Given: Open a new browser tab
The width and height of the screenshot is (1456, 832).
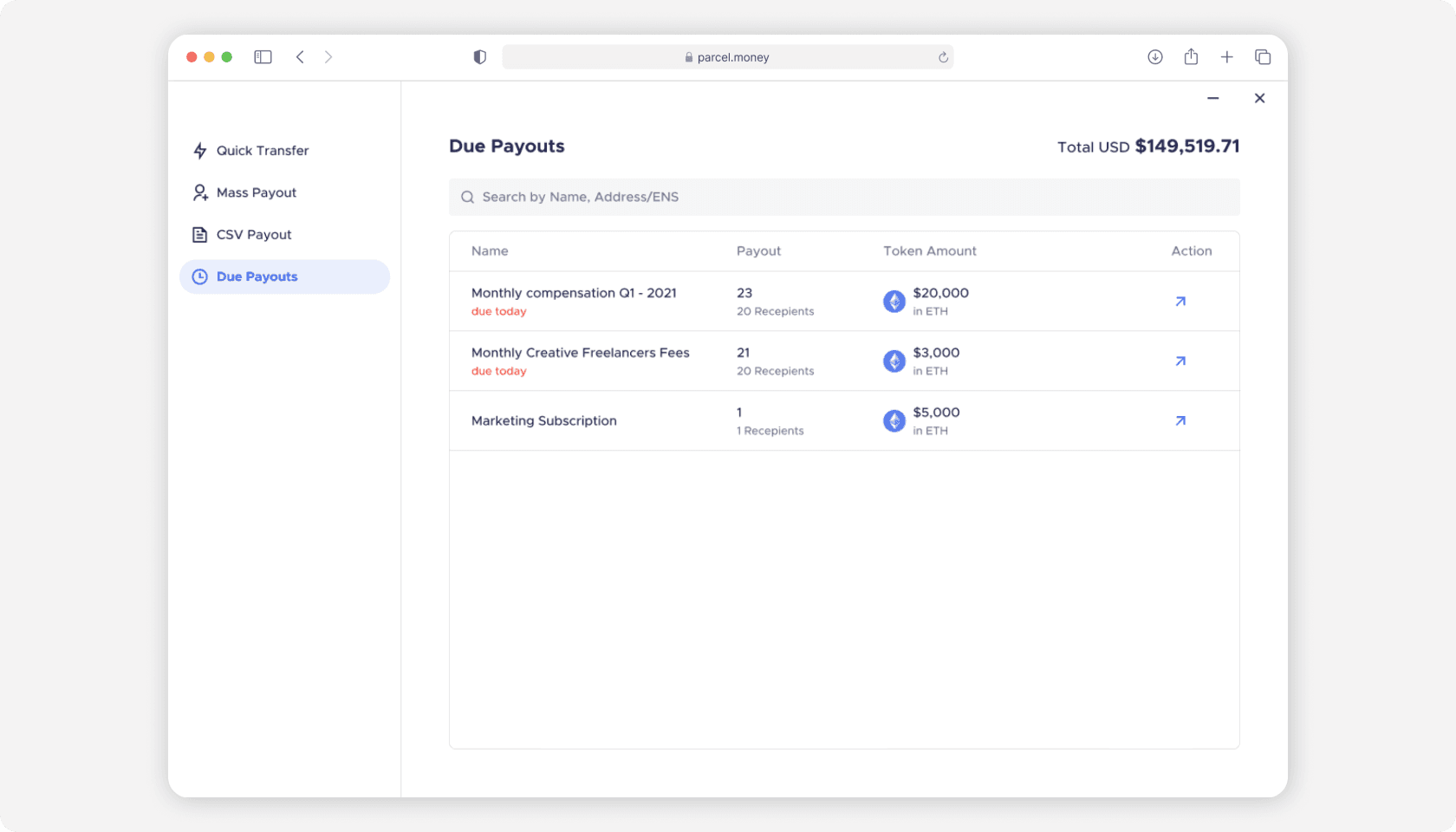Looking at the screenshot, I should pyautogui.click(x=1227, y=57).
